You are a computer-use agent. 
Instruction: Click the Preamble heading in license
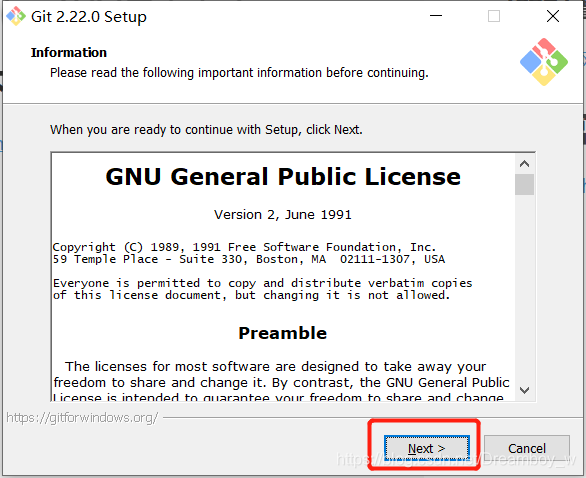283,333
